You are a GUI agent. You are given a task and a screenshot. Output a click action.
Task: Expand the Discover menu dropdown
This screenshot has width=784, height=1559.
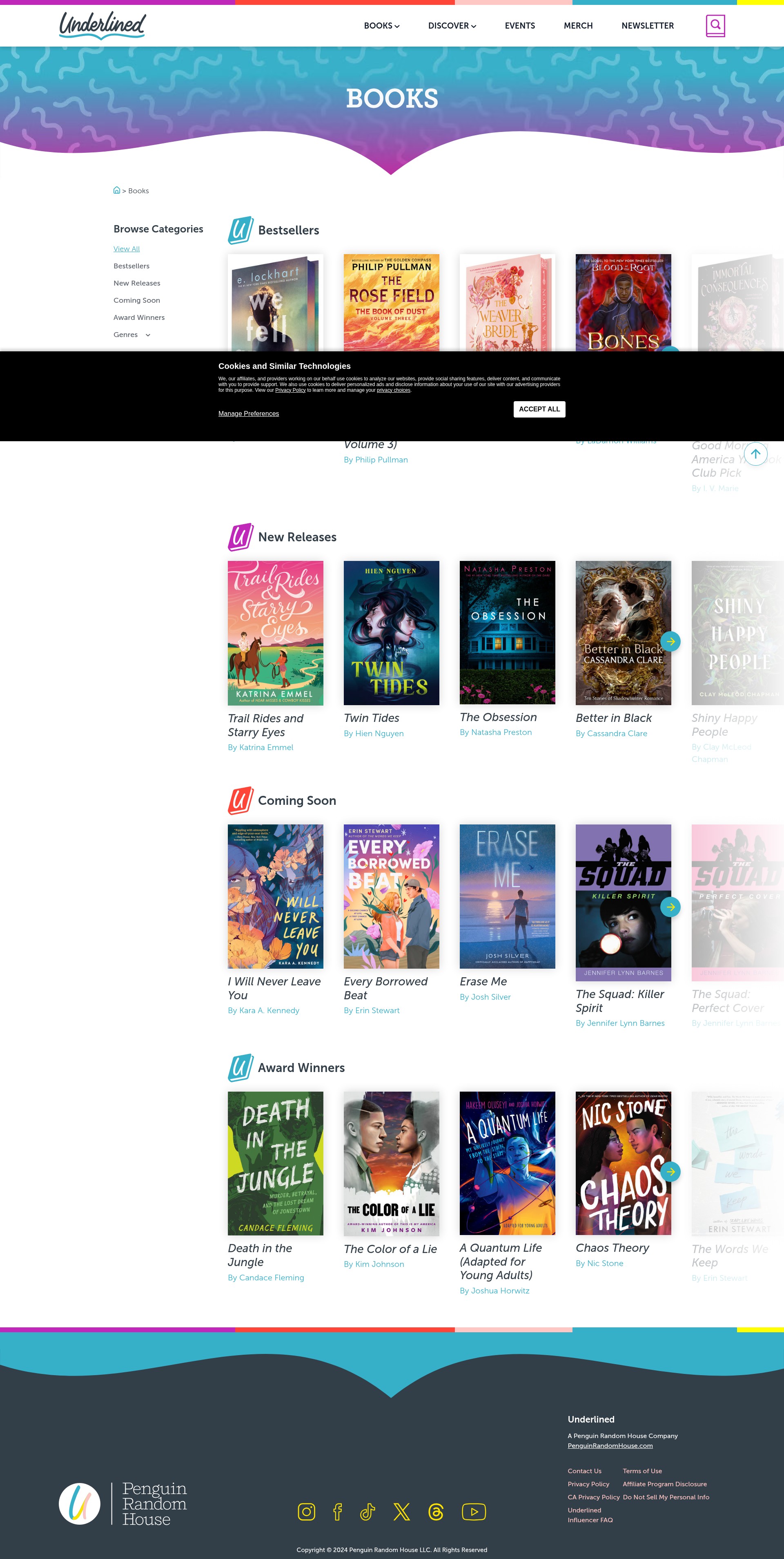pyautogui.click(x=452, y=26)
